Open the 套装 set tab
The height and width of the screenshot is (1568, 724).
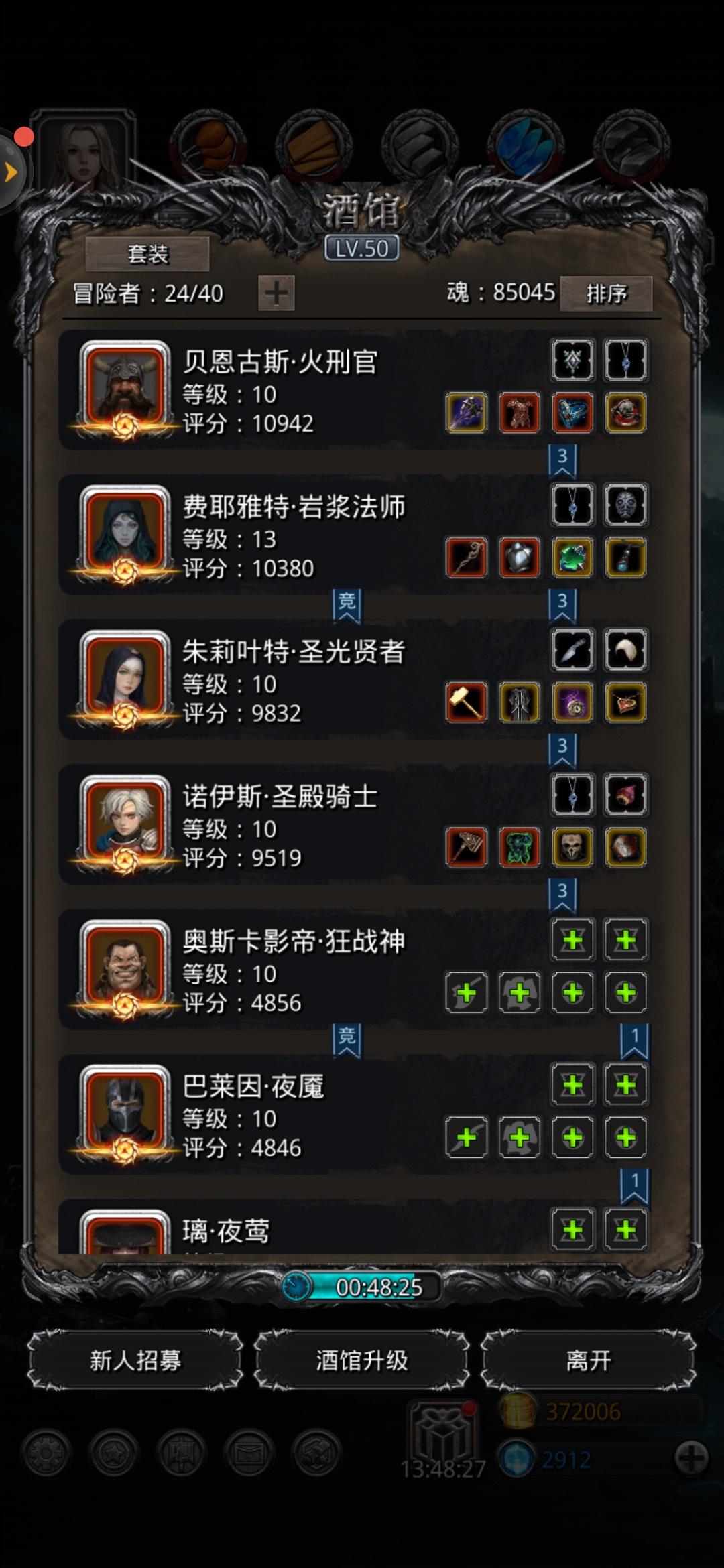coord(147,254)
